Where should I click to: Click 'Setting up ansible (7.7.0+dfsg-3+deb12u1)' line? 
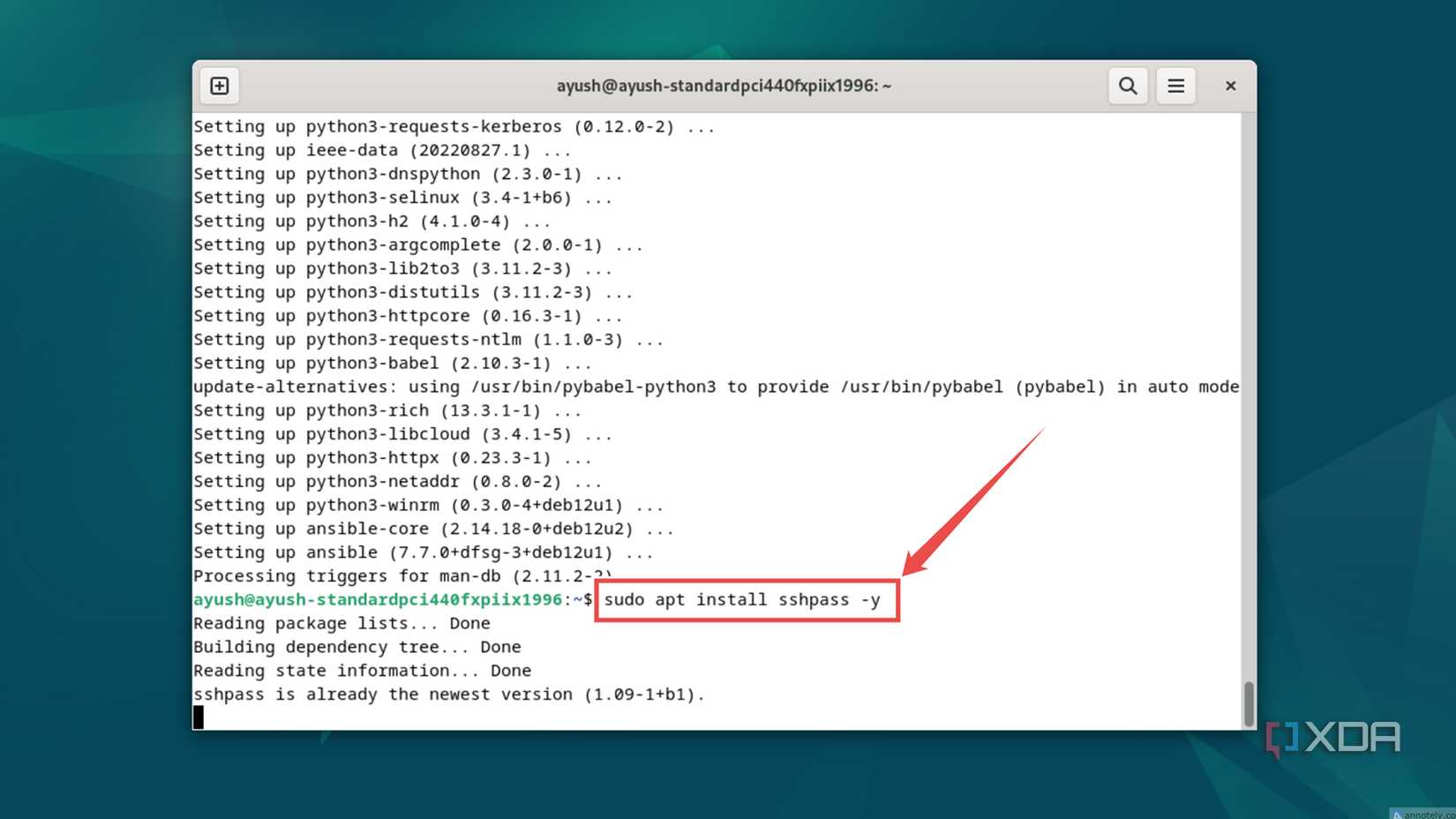click(424, 552)
